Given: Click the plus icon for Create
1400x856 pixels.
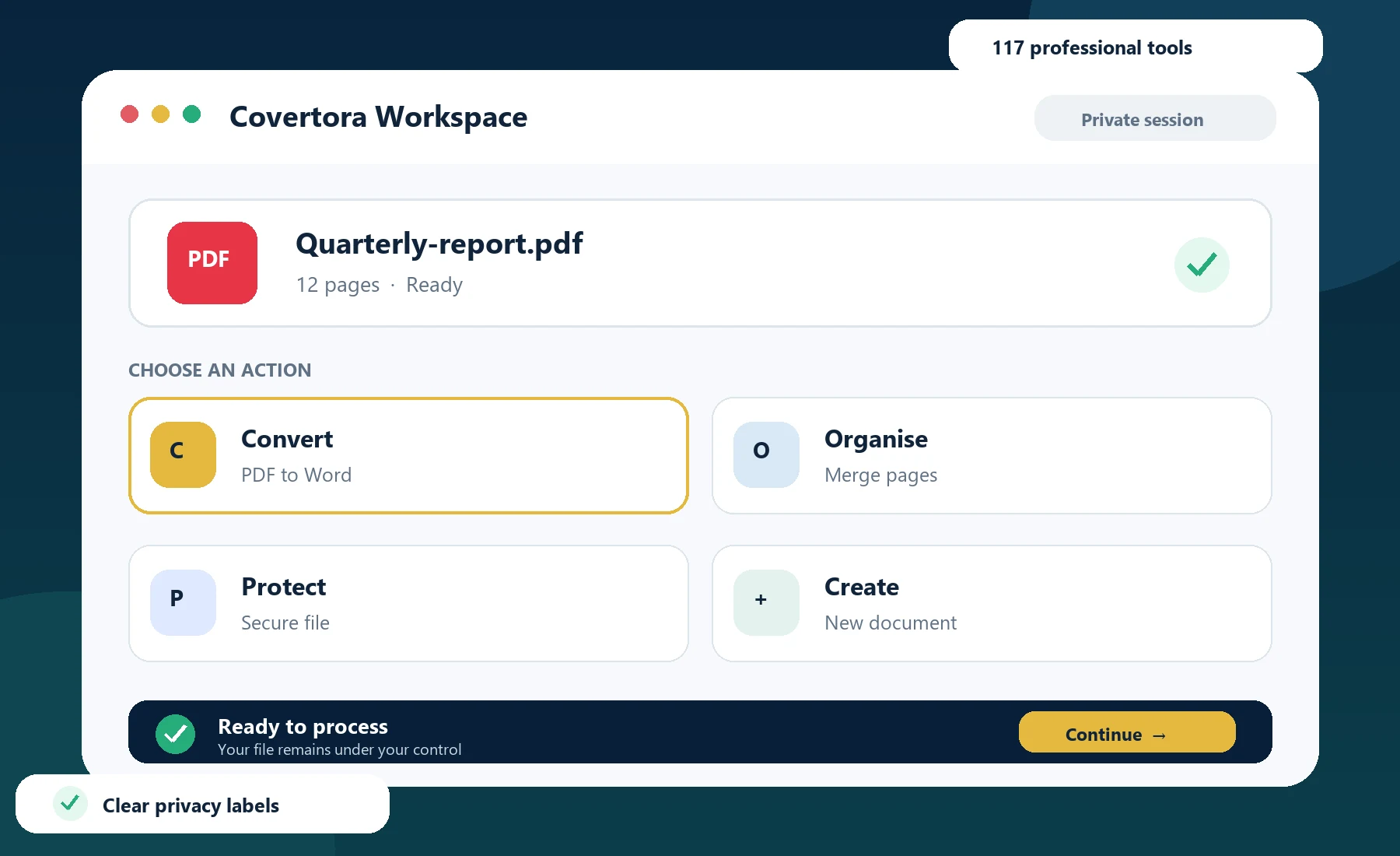Looking at the screenshot, I should [x=766, y=602].
